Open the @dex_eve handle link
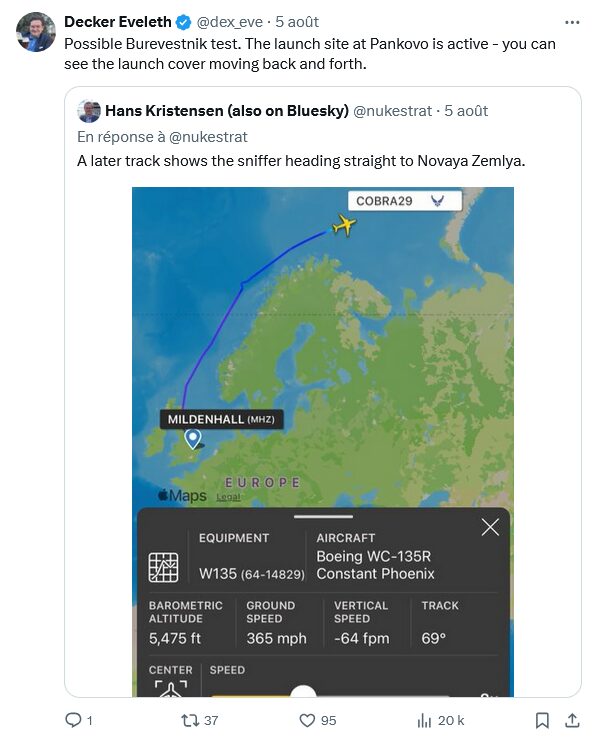Image resolution: width=598 pixels, height=742 pixels. [x=229, y=22]
